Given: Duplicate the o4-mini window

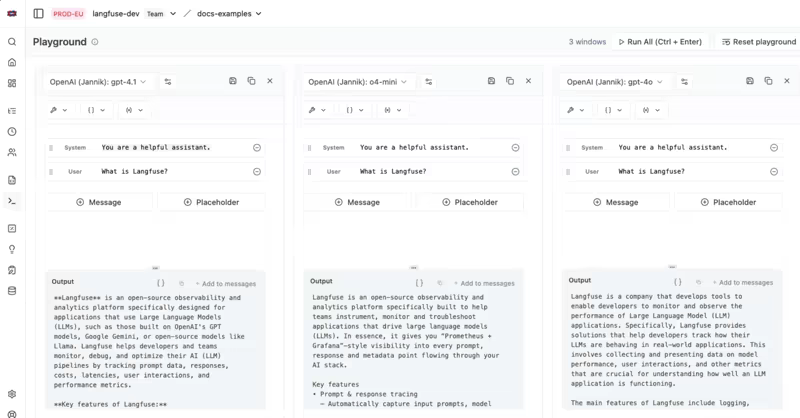Looking at the screenshot, I should coord(510,81).
